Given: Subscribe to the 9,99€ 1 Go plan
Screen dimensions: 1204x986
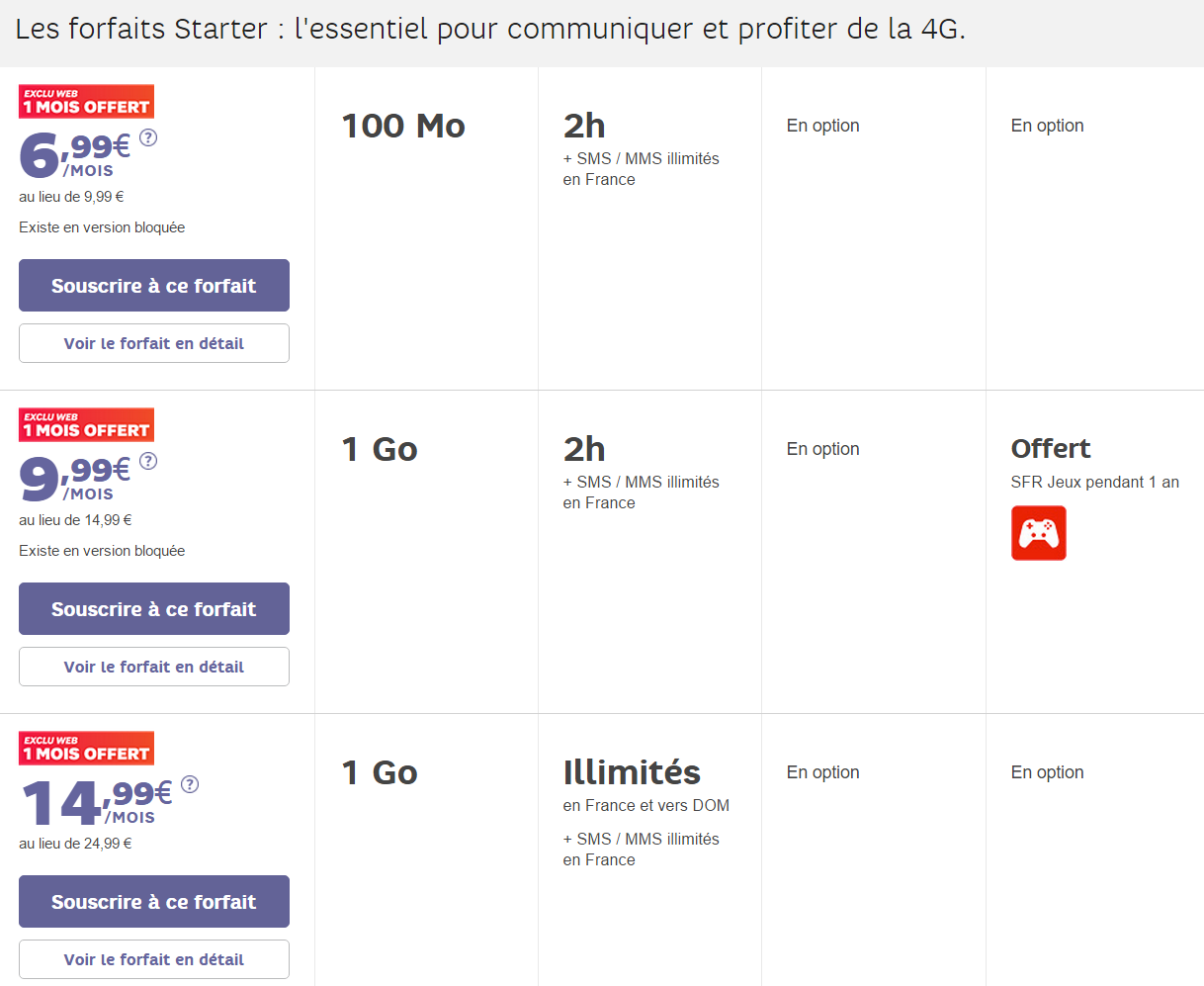Looking at the screenshot, I should point(153,608).
